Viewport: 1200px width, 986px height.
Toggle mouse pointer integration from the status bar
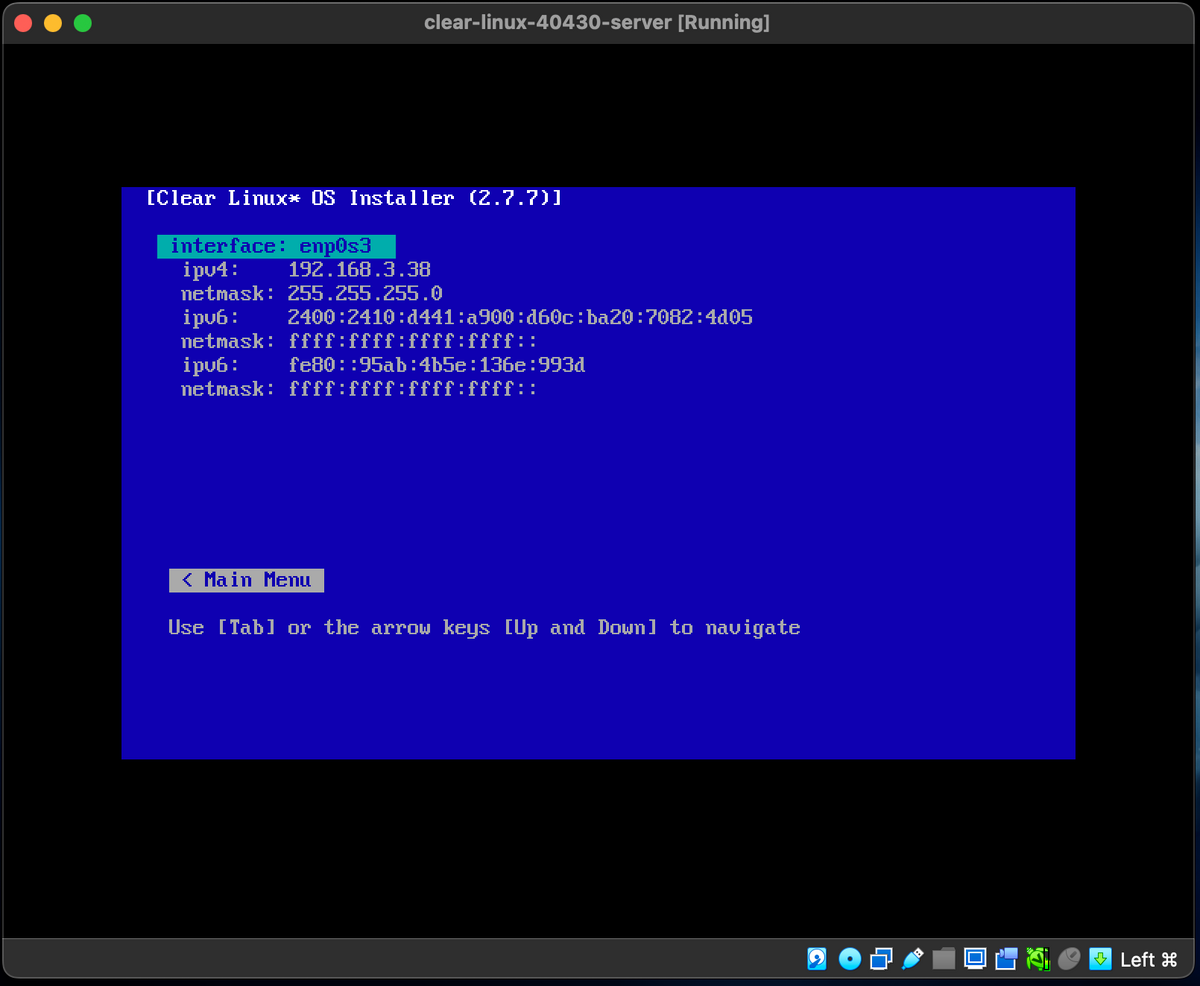[x=1068, y=958]
